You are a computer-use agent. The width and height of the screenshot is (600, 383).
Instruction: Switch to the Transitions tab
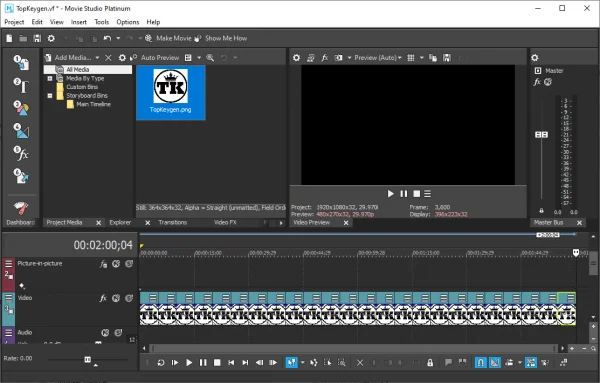point(173,222)
